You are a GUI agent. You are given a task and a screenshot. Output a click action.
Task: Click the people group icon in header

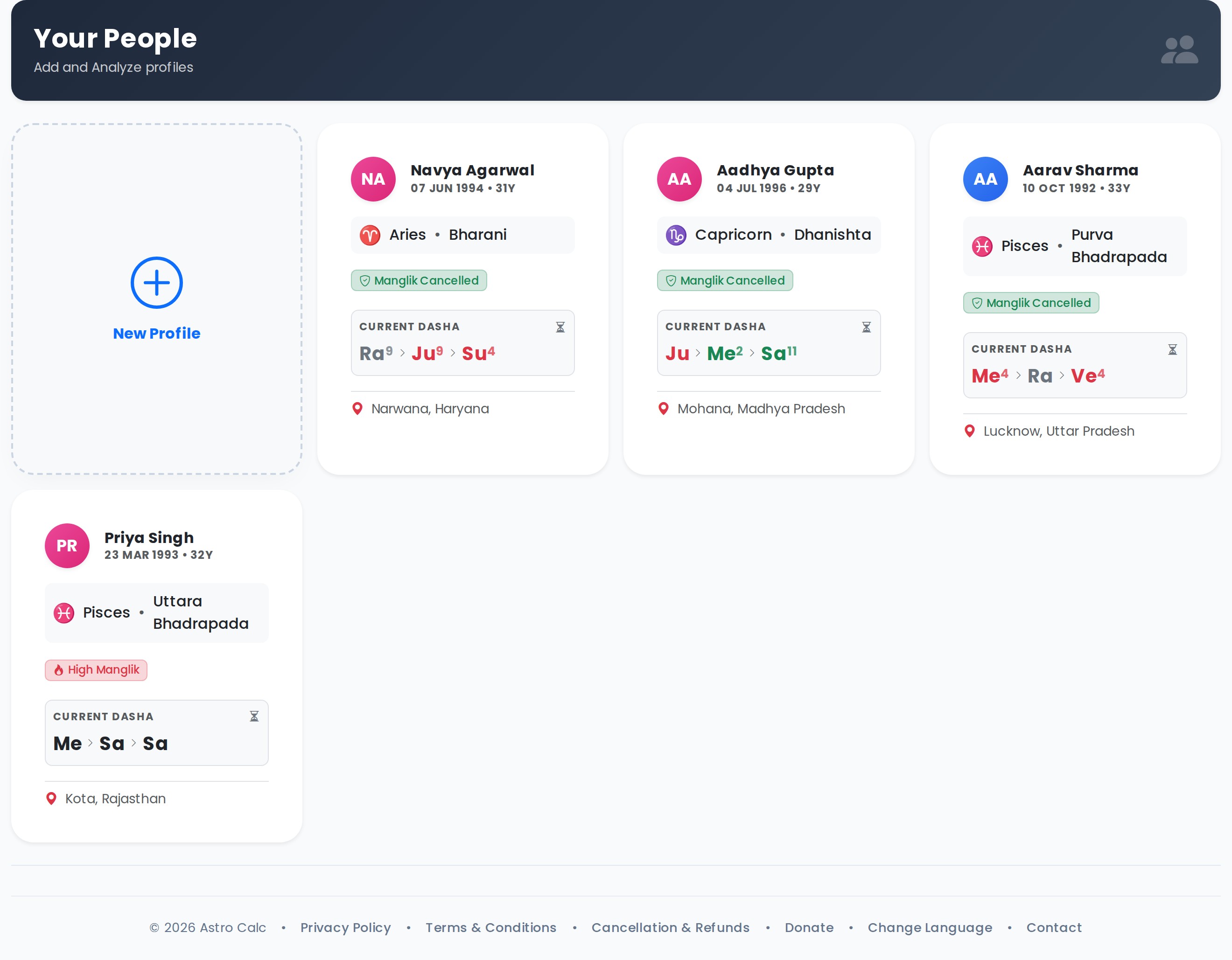tap(1179, 50)
